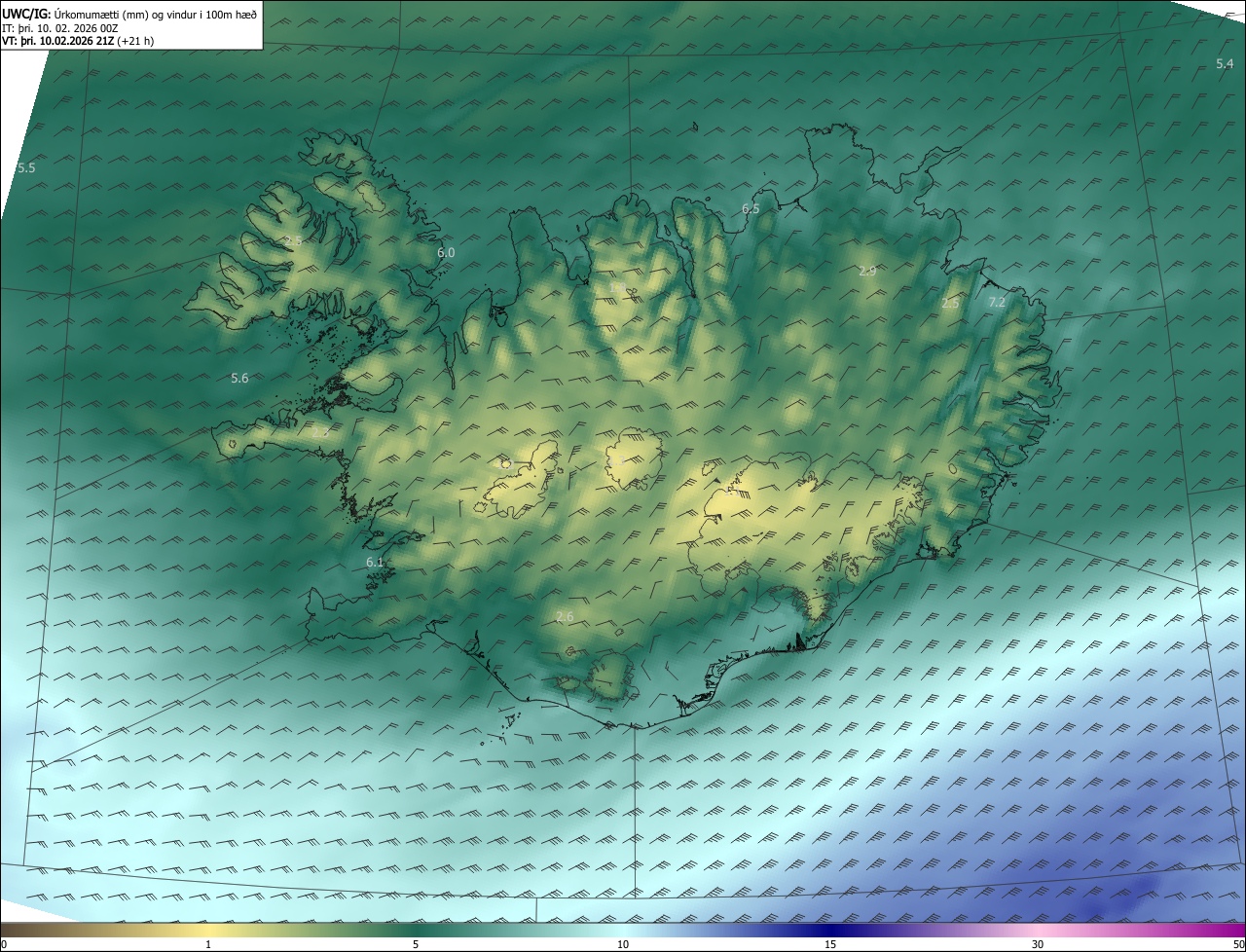The image size is (1246, 952).
Task: Click the '30' tick on the color scale
Action: (x=1038, y=944)
